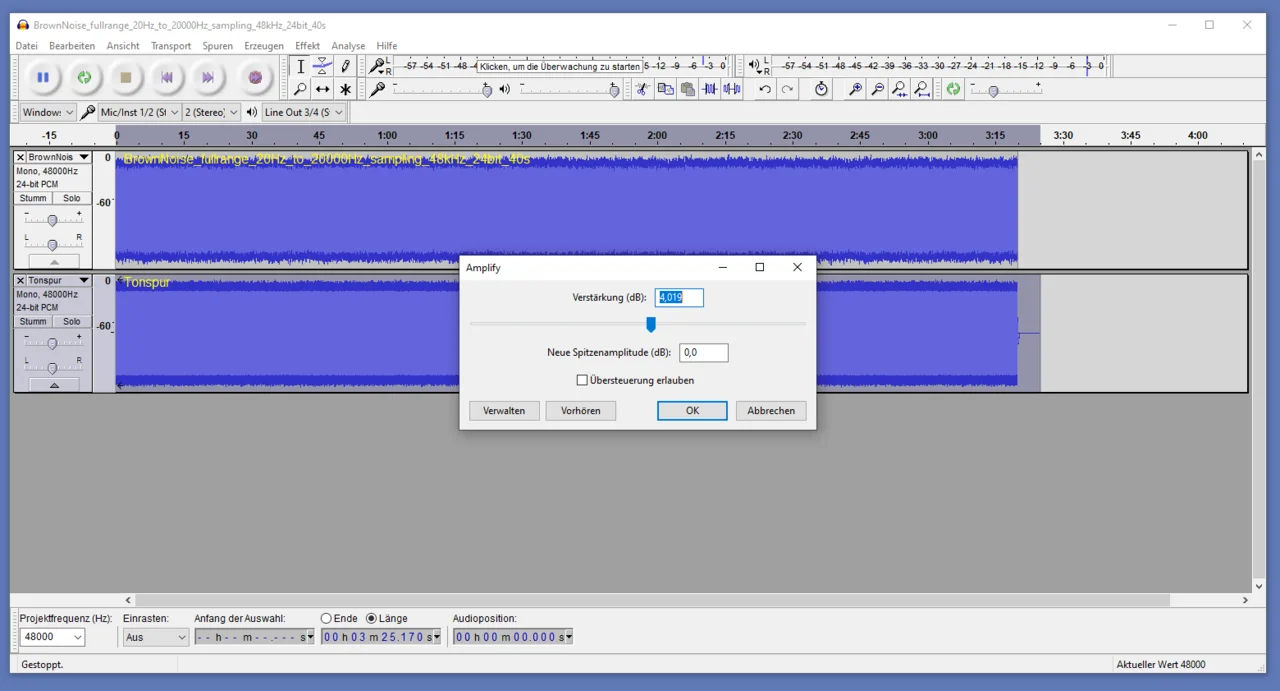Viewport: 1280px width, 691px height.
Task: Click the Verstärkung slider handle
Action: point(651,324)
